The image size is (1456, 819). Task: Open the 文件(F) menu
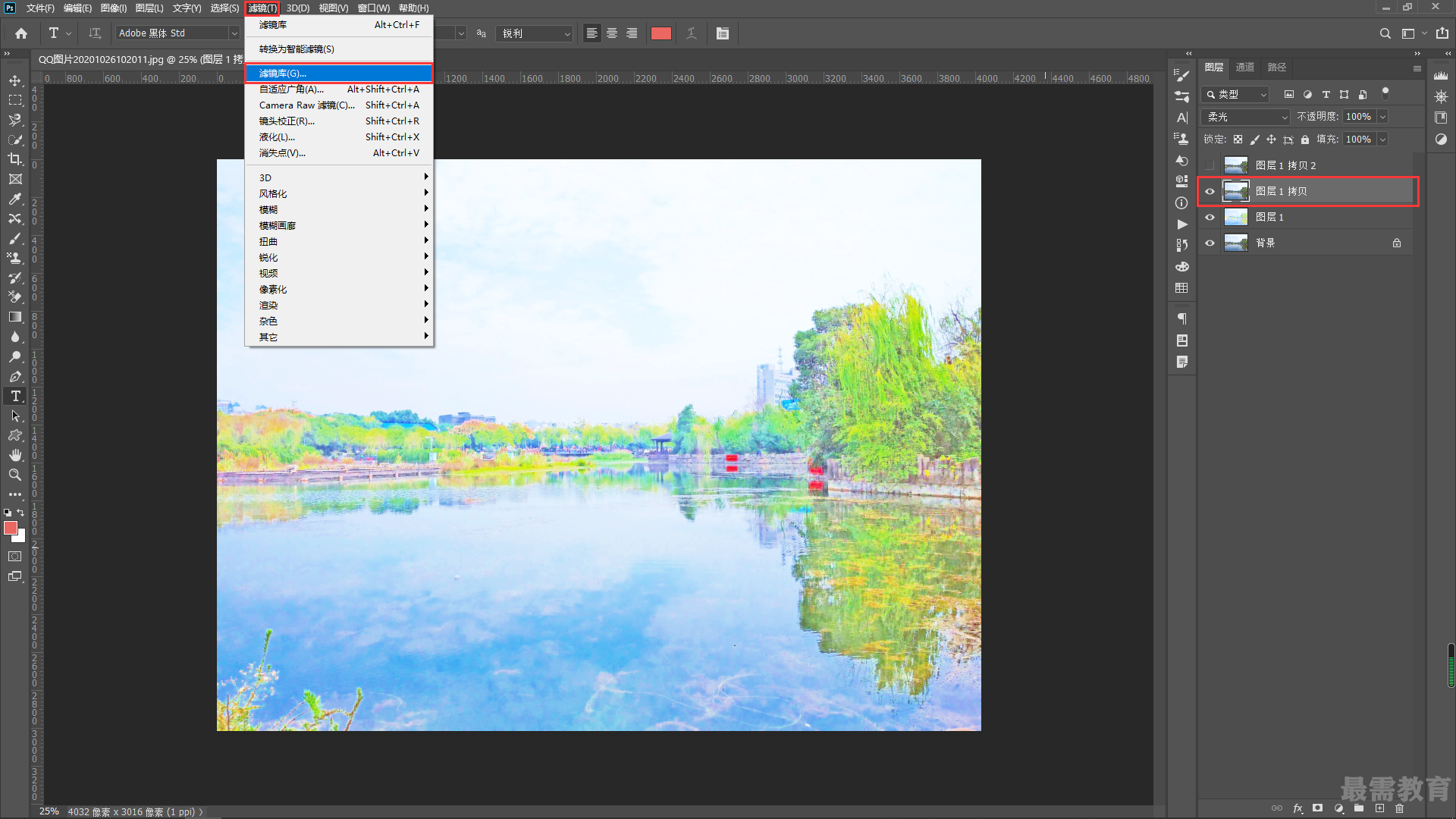(40, 8)
